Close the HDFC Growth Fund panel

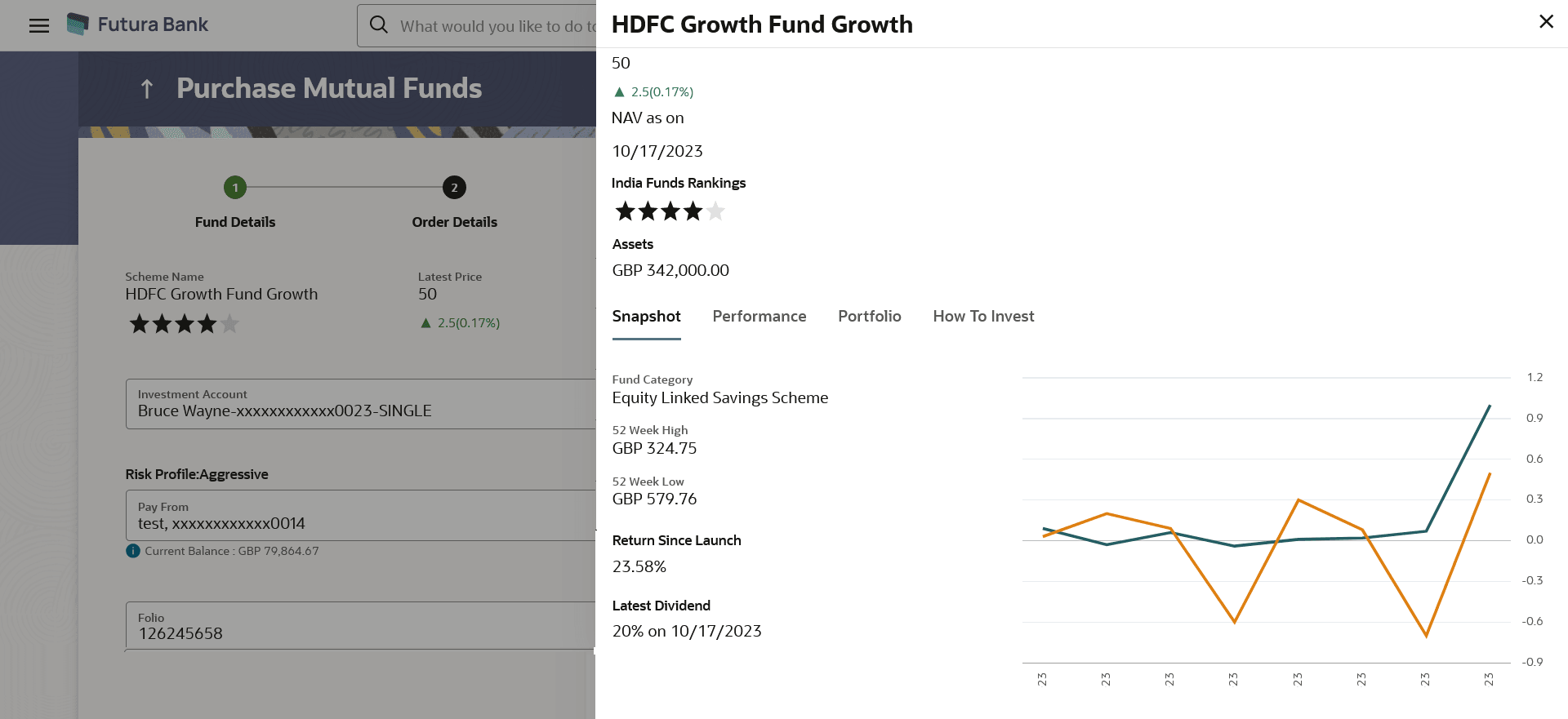pyautogui.click(x=1546, y=22)
